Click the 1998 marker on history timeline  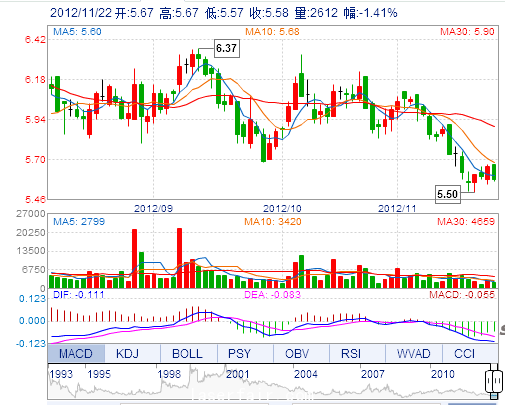pos(169,374)
